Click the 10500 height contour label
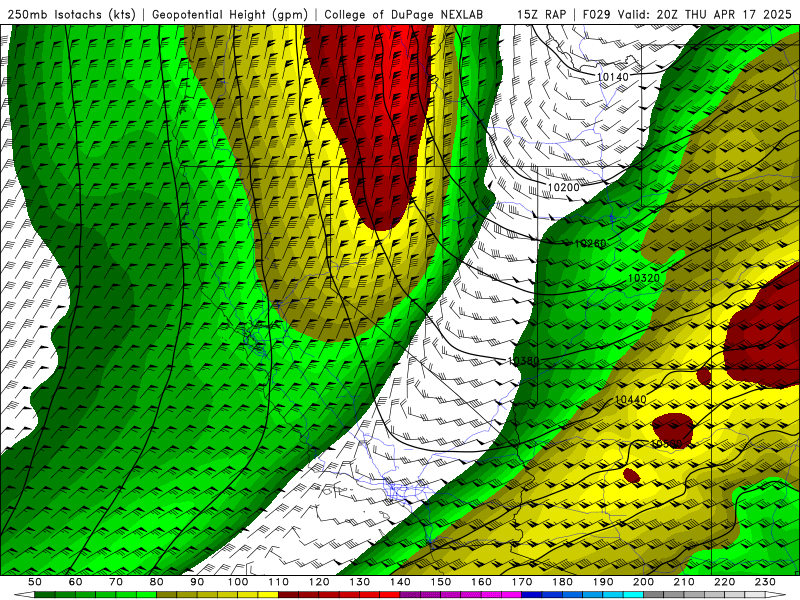The image size is (800, 600). pos(666,443)
